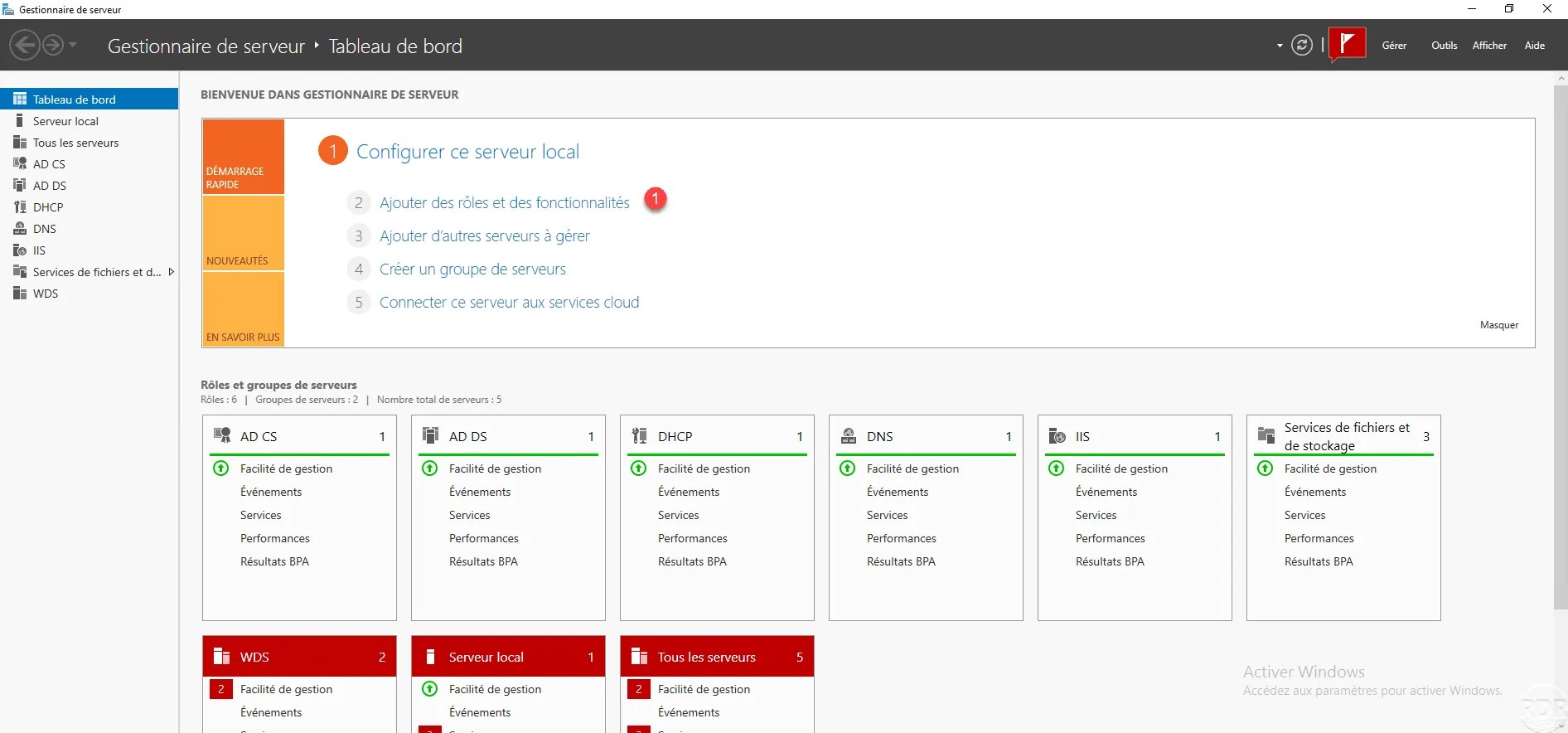The width and height of the screenshot is (1568, 733).
Task: Click the AD CS sidebar icon
Action: [x=20, y=163]
